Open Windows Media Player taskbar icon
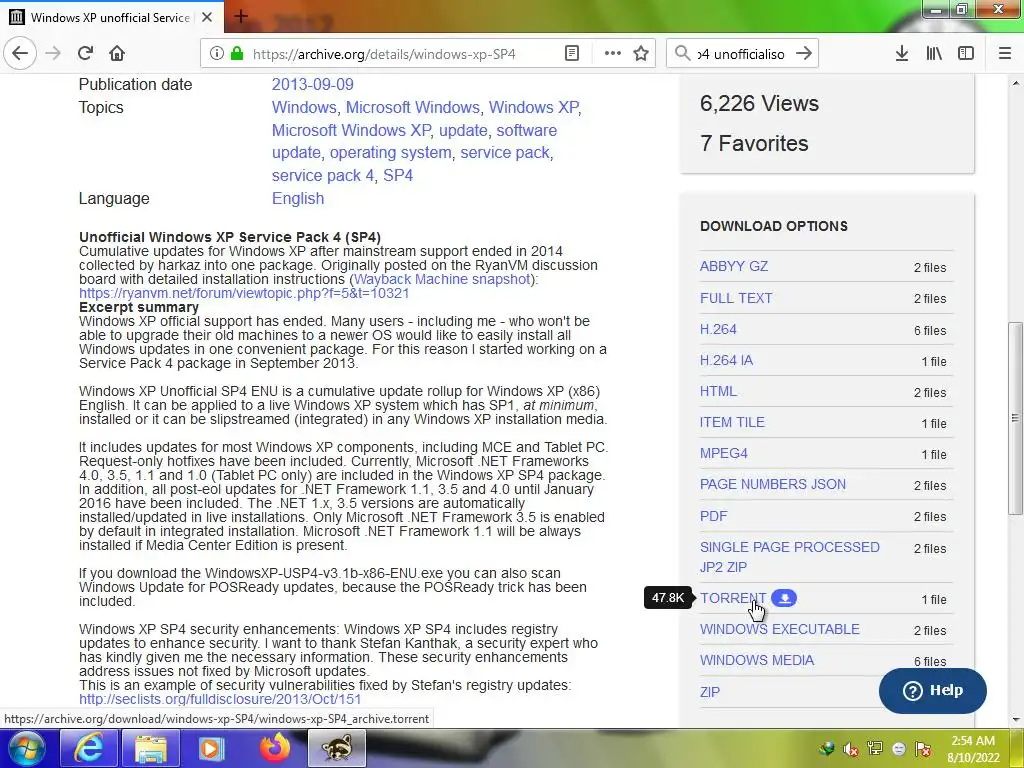1024x768 pixels. click(x=211, y=748)
